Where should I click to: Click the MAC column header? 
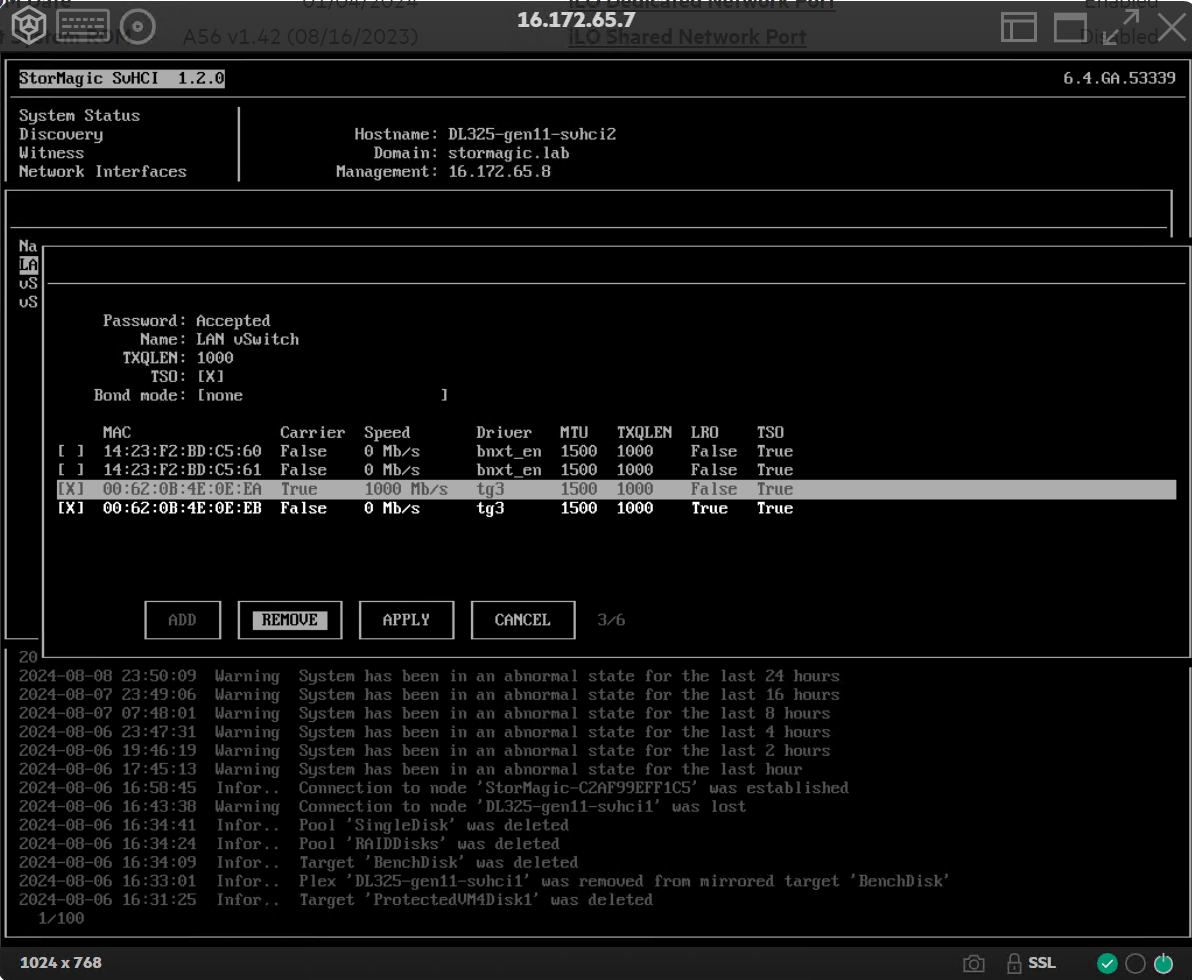point(117,433)
